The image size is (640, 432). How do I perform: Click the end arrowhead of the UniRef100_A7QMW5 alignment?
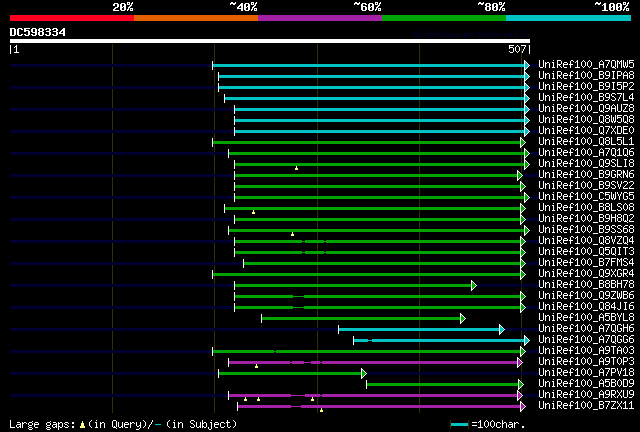527,65
